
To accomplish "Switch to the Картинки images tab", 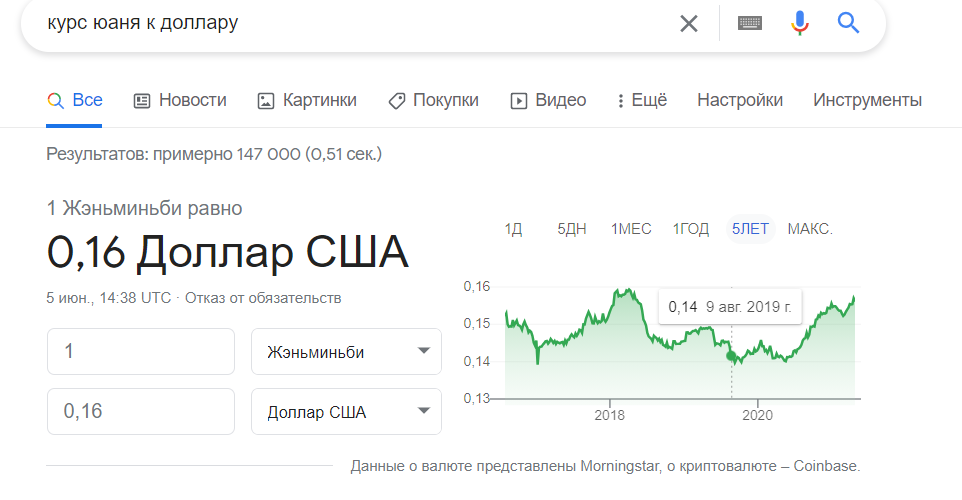I will coord(307,100).
